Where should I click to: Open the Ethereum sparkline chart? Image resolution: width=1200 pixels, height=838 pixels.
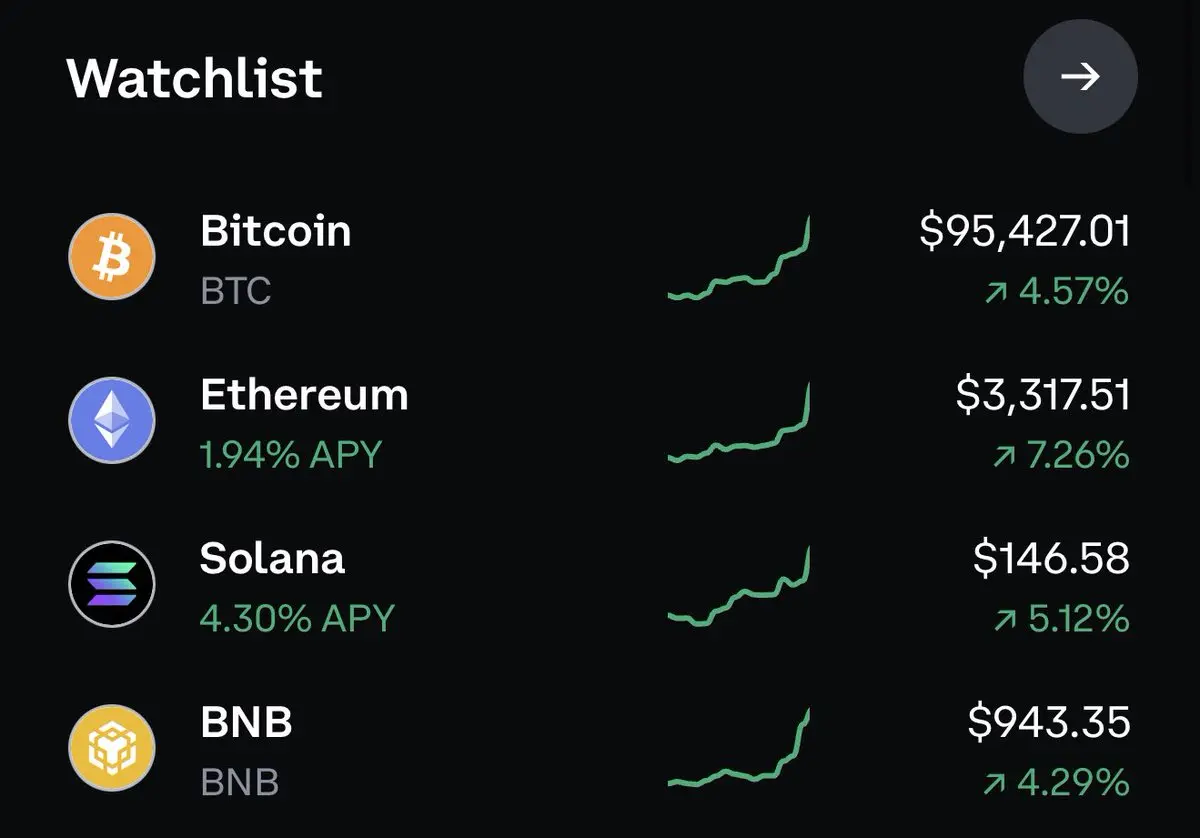(739, 421)
